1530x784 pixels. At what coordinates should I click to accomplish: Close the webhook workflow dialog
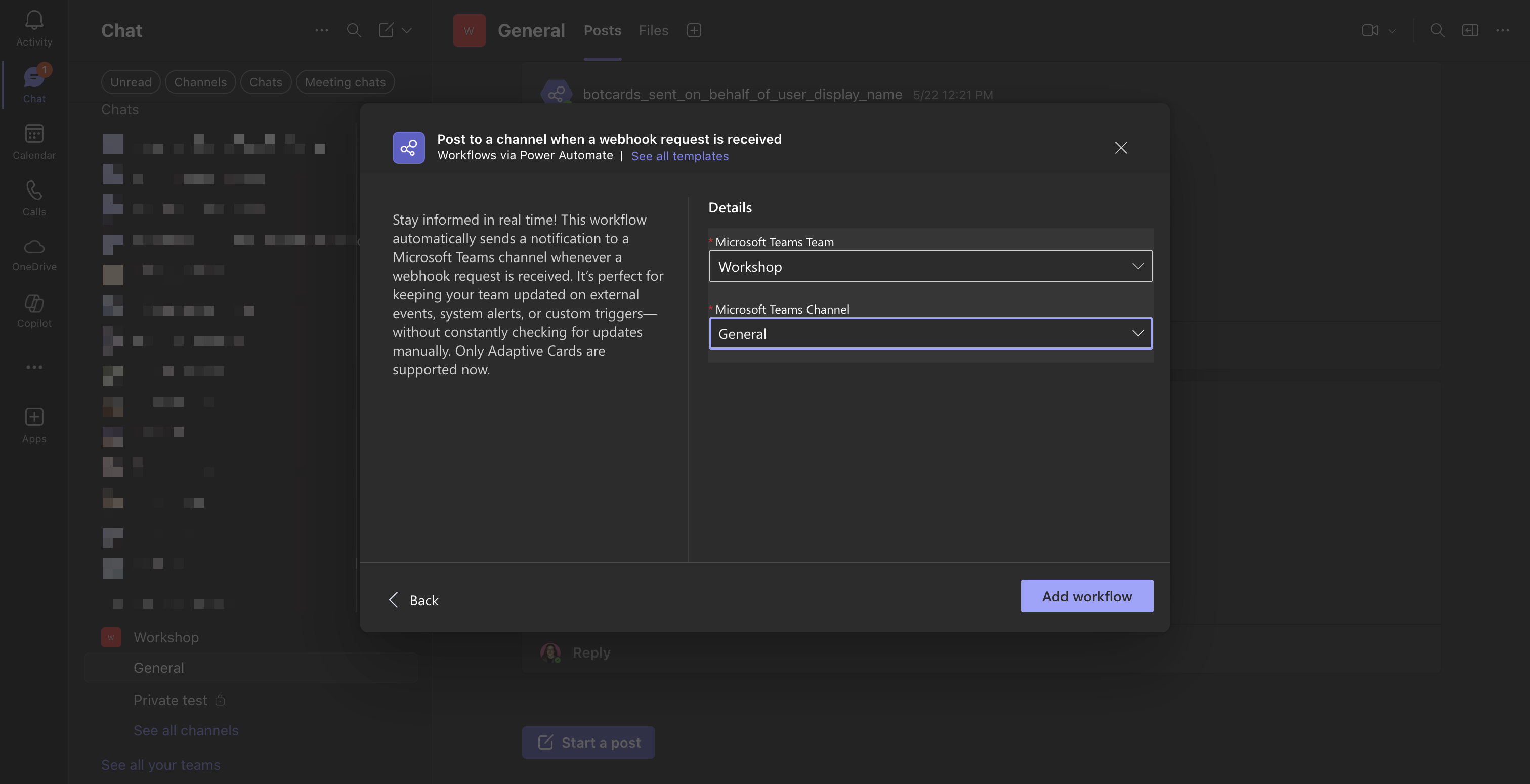[x=1121, y=147]
